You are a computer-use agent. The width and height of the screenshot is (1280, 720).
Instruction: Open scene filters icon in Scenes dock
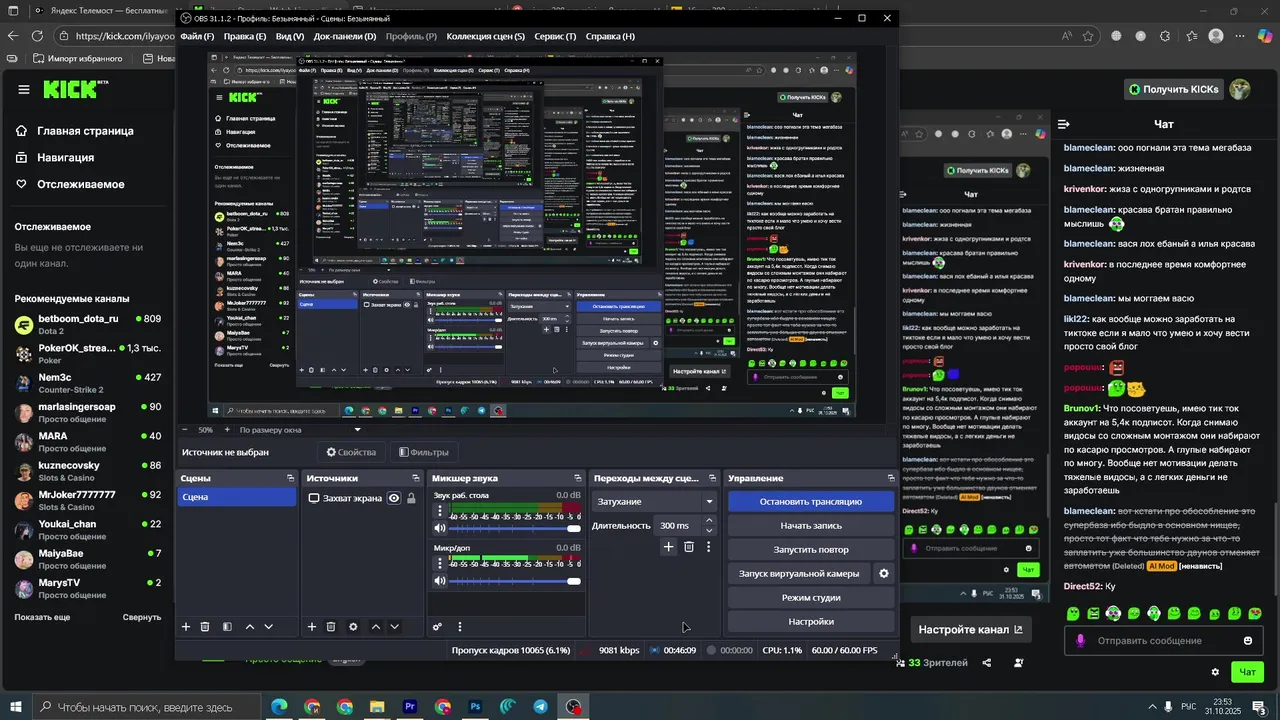click(227, 627)
